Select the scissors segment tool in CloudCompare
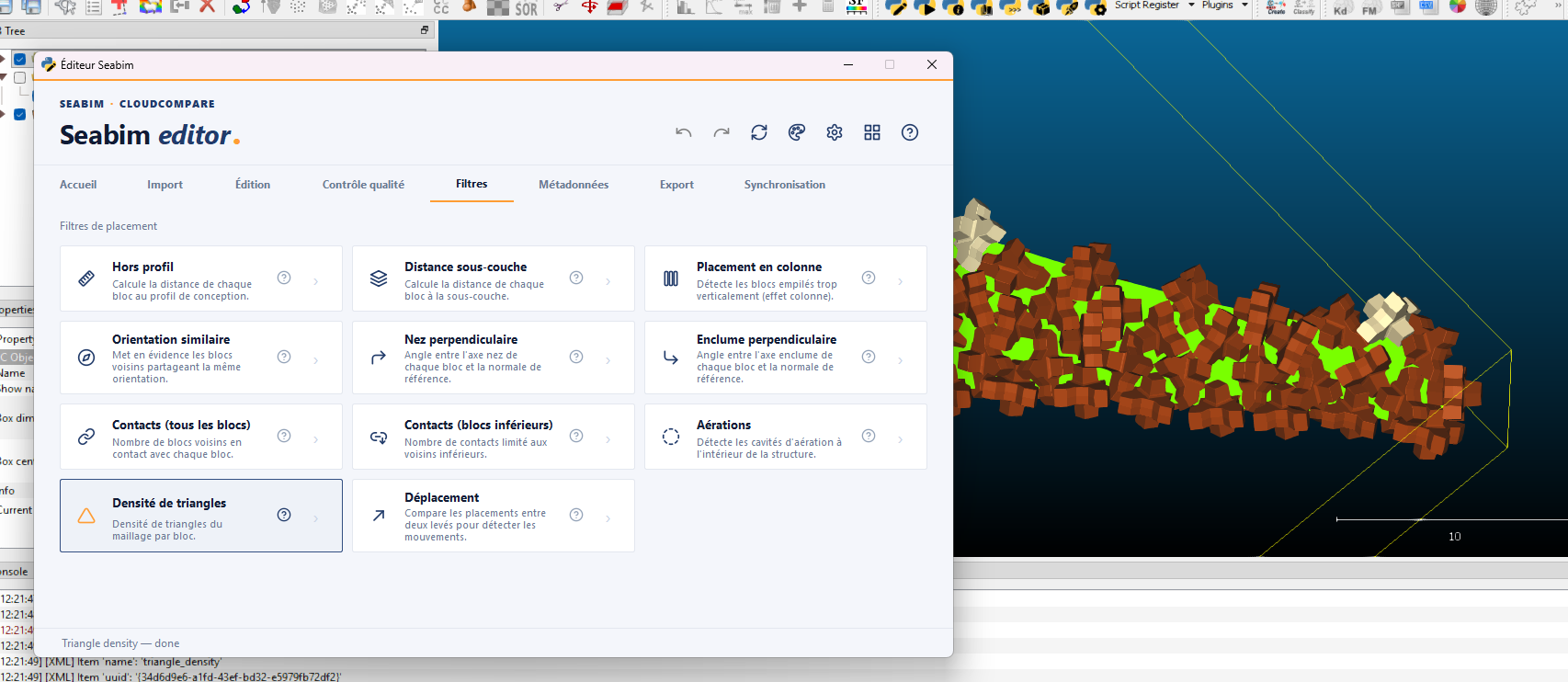The height and width of the screenshot is (682, 1568). click(x=561, y=6)
